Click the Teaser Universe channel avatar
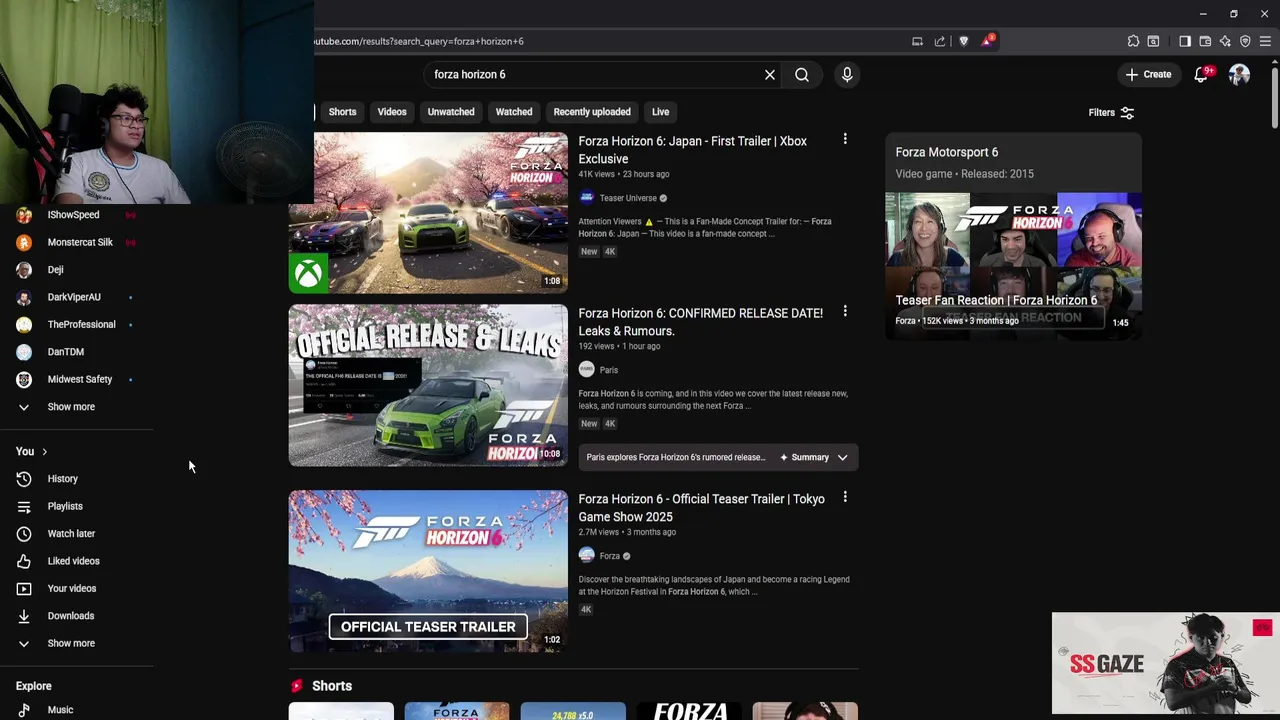This screenshot has height=720, width=1280. click(x=587, y=198)
